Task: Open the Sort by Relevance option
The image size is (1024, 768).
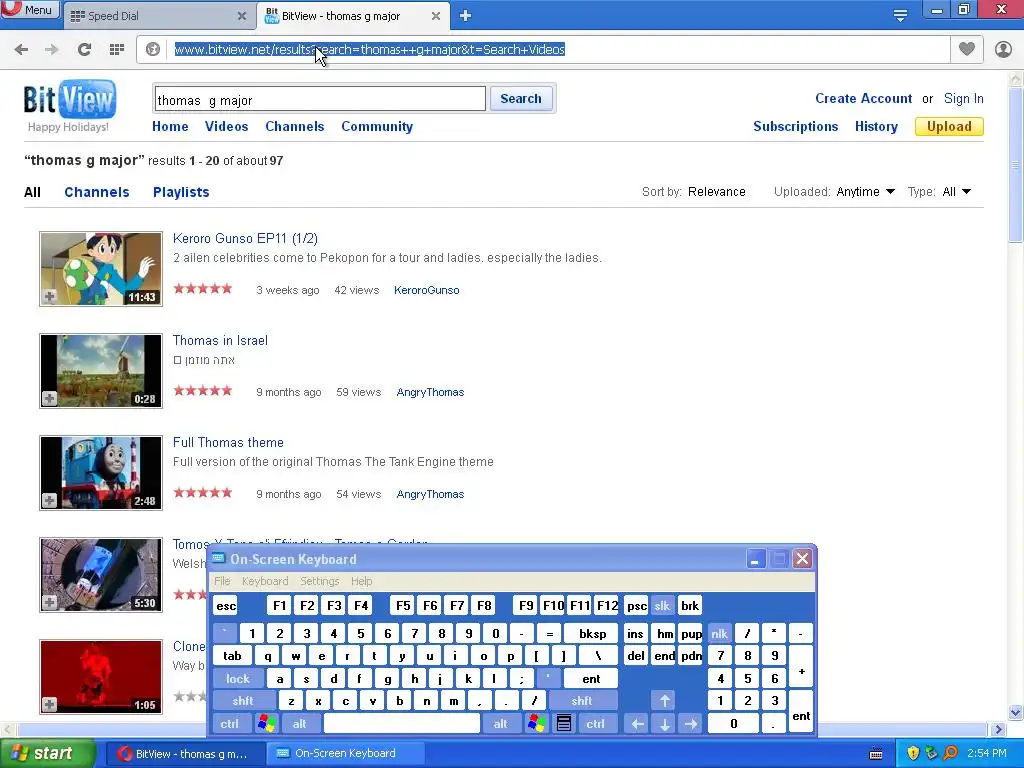Action: [716, 191]
